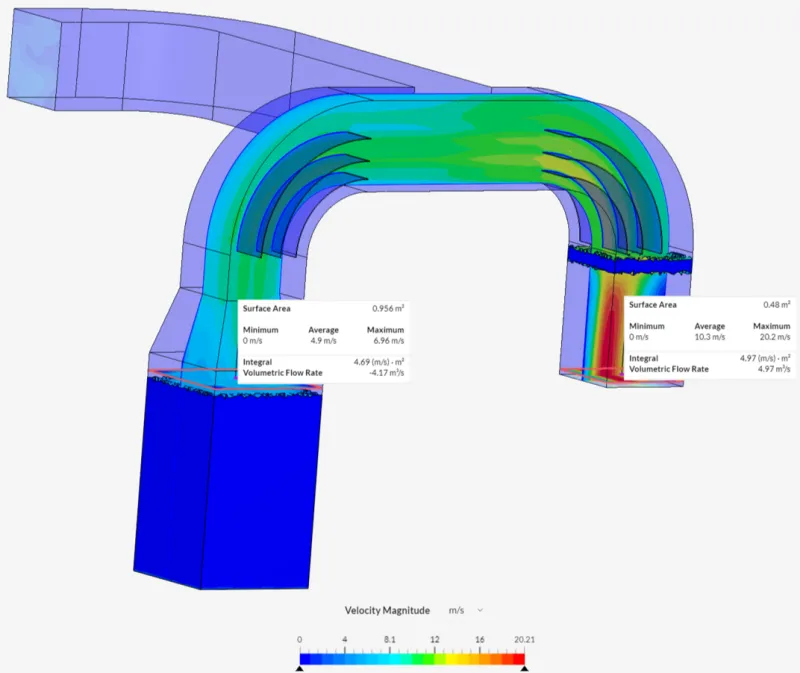Screen dimensions: 800x673
Task: Click the dark blue start of the color bar
Action: (x=306, y=656)
